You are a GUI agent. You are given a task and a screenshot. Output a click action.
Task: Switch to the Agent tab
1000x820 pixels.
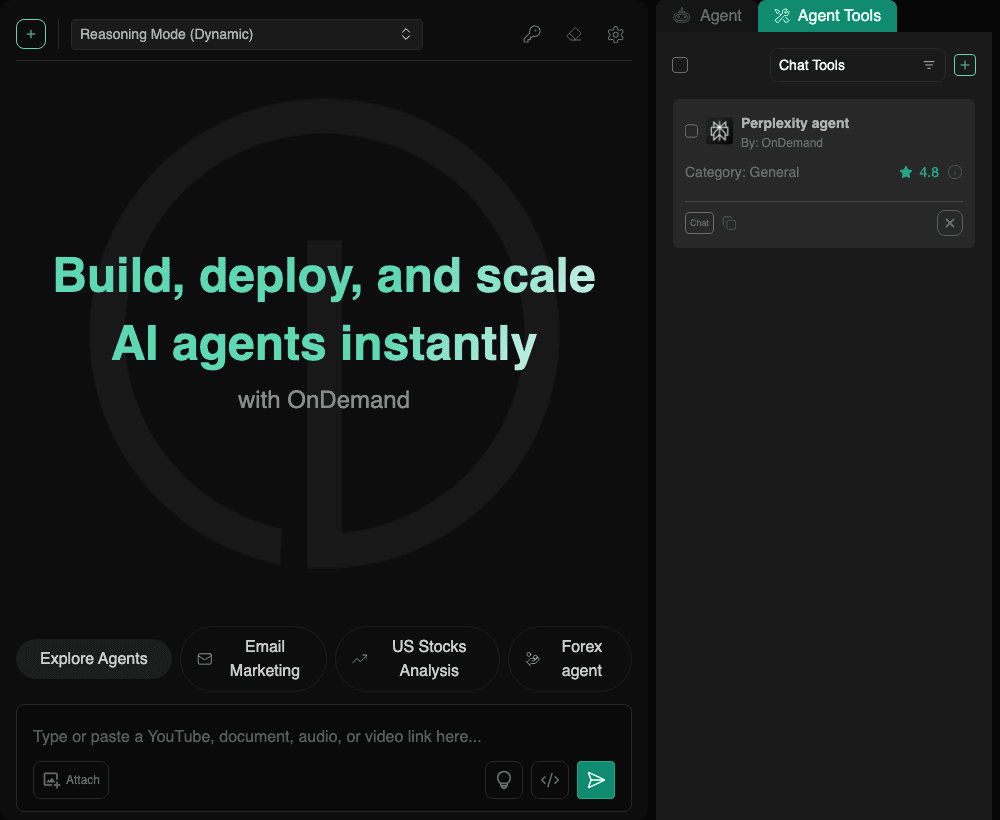click(x=707, y=16)
